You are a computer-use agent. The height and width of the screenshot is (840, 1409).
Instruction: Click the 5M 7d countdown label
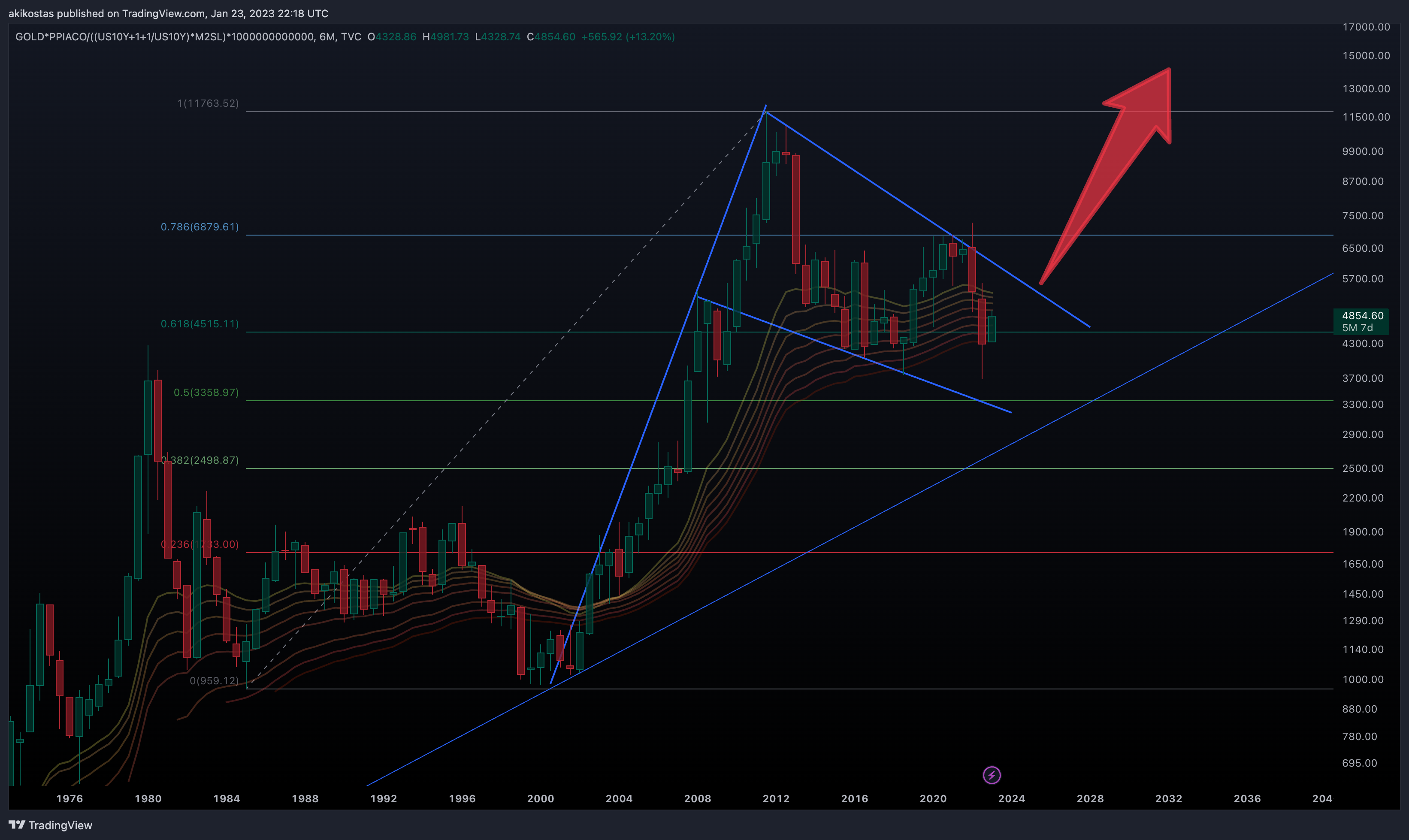[x=1357, y=328]
